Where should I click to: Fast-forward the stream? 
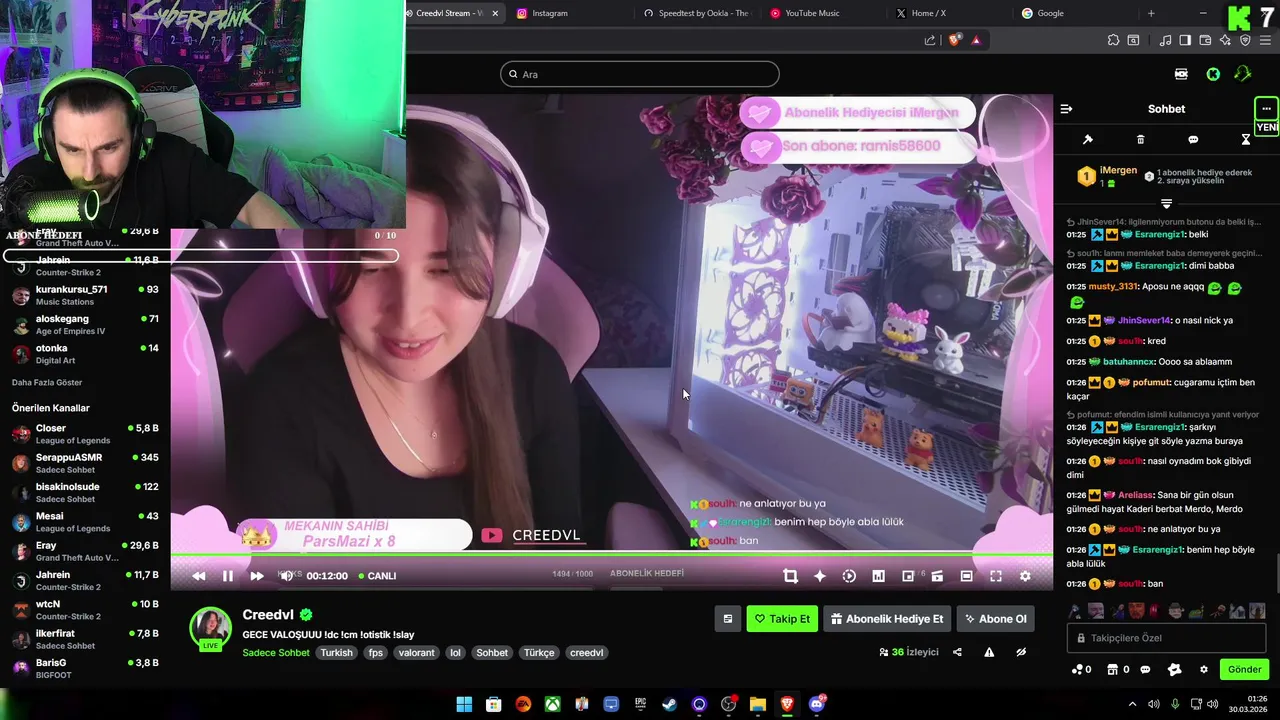coord(257,576)
